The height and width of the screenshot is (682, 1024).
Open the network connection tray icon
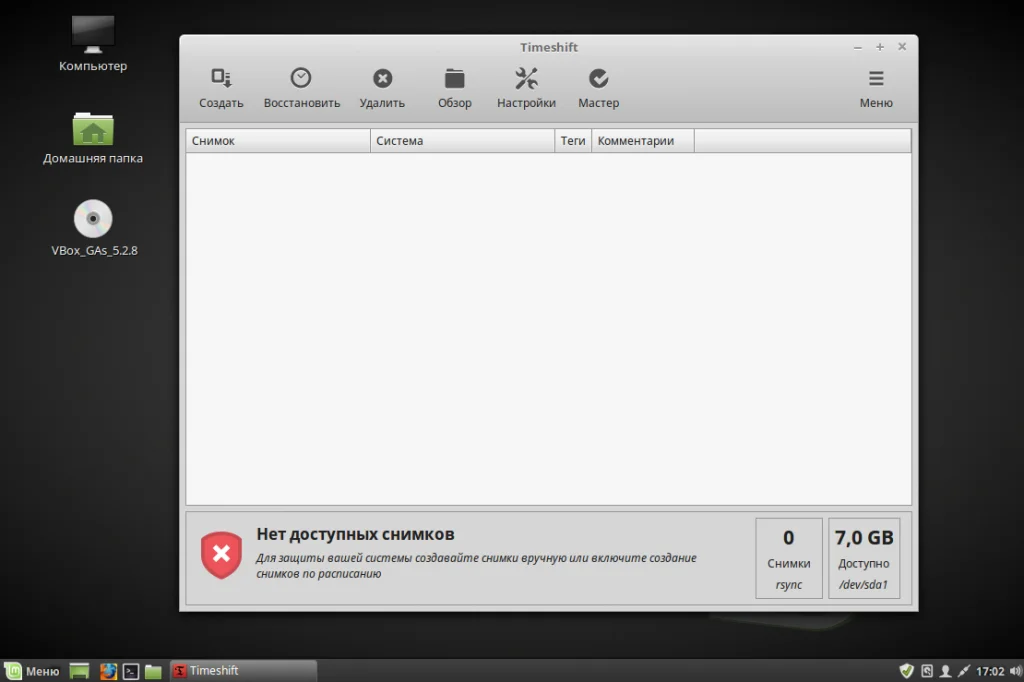[x=964, y=671]
